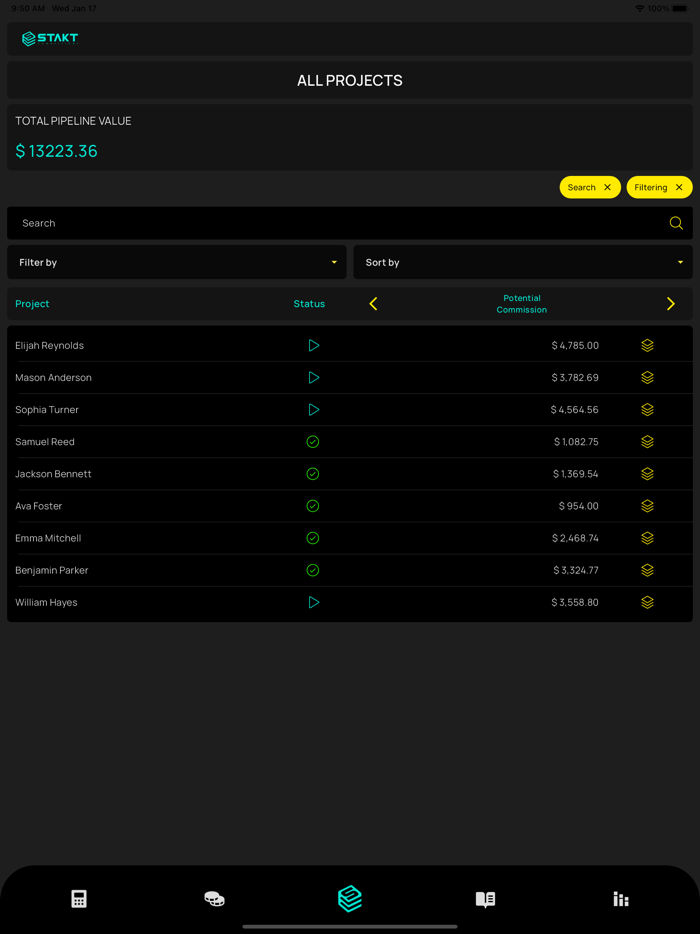Click the $ 3,782.69 commission value
The height and width of the screenshot is (934, 700).
point(575,378)
